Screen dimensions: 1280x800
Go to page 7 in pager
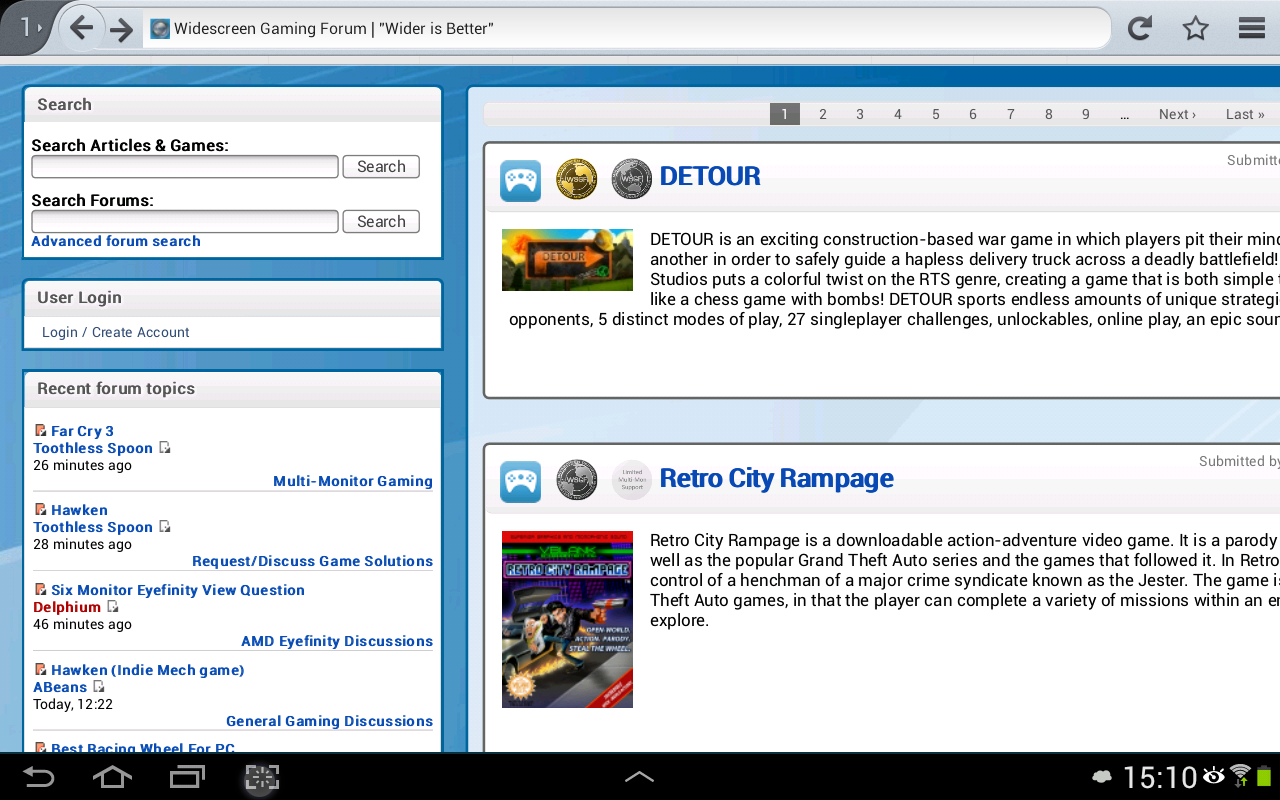[x=1011, y=114]
